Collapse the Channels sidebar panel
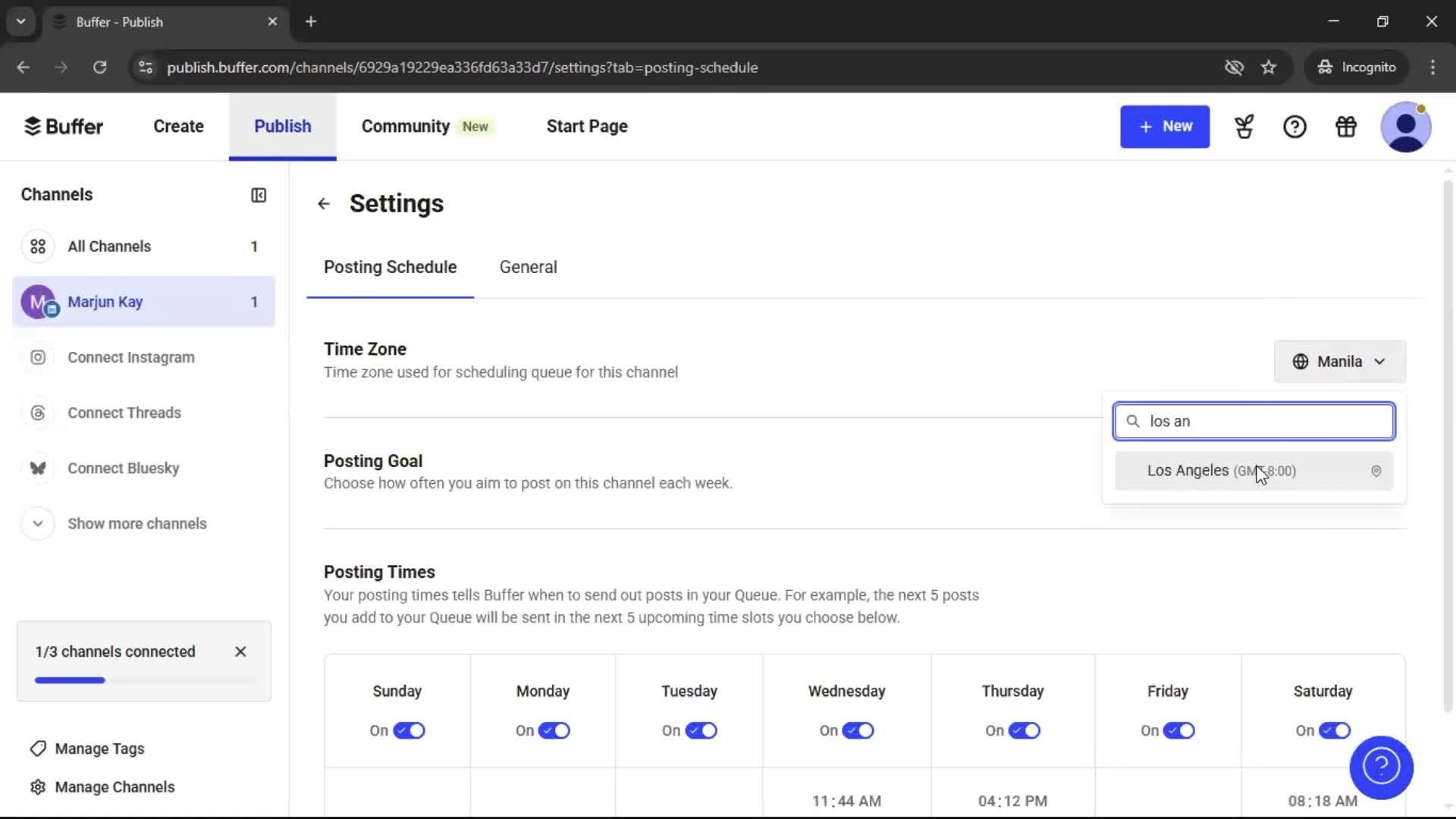The width and height of the screenshot is (1456, 819). click(x=258, y=195)
